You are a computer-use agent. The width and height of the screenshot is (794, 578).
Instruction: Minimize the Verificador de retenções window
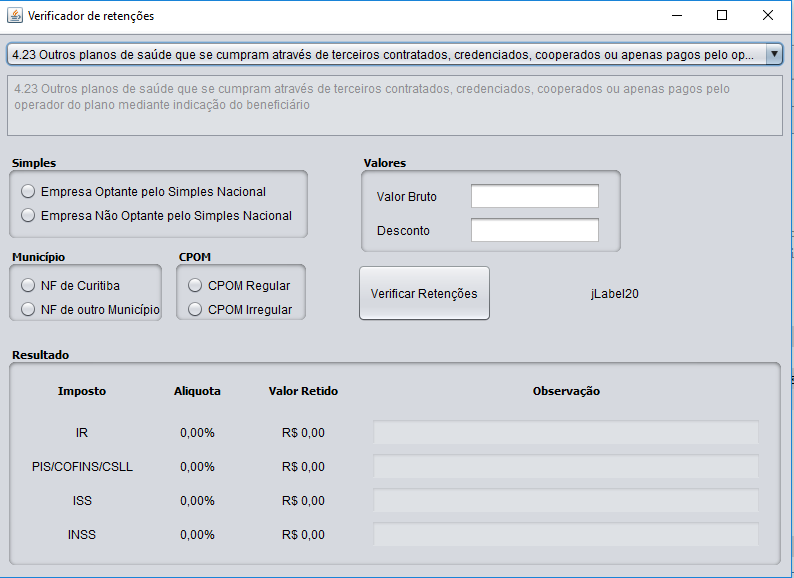tap(677, 15)
